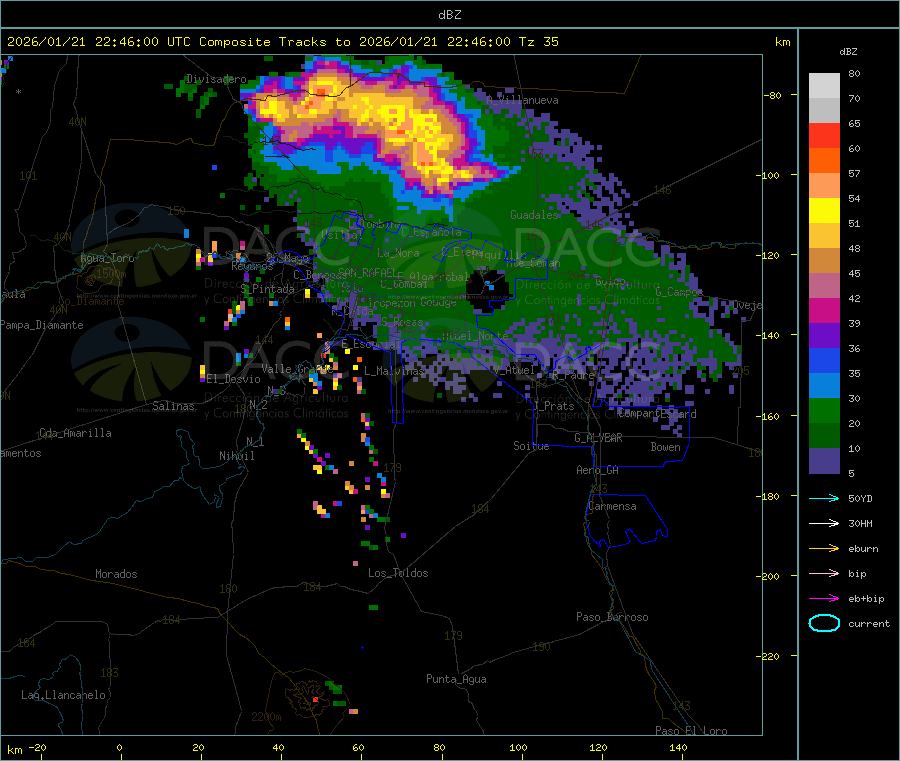Screen dimensions: 900x761
Task: Click the magenta 42 dBZ color band
Action: [824, 310]
